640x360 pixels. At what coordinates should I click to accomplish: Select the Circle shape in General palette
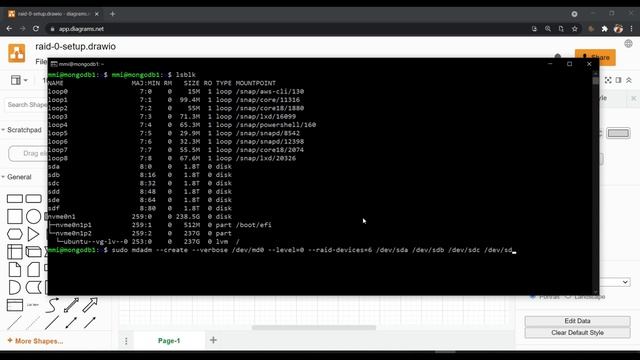click(33, 216)
